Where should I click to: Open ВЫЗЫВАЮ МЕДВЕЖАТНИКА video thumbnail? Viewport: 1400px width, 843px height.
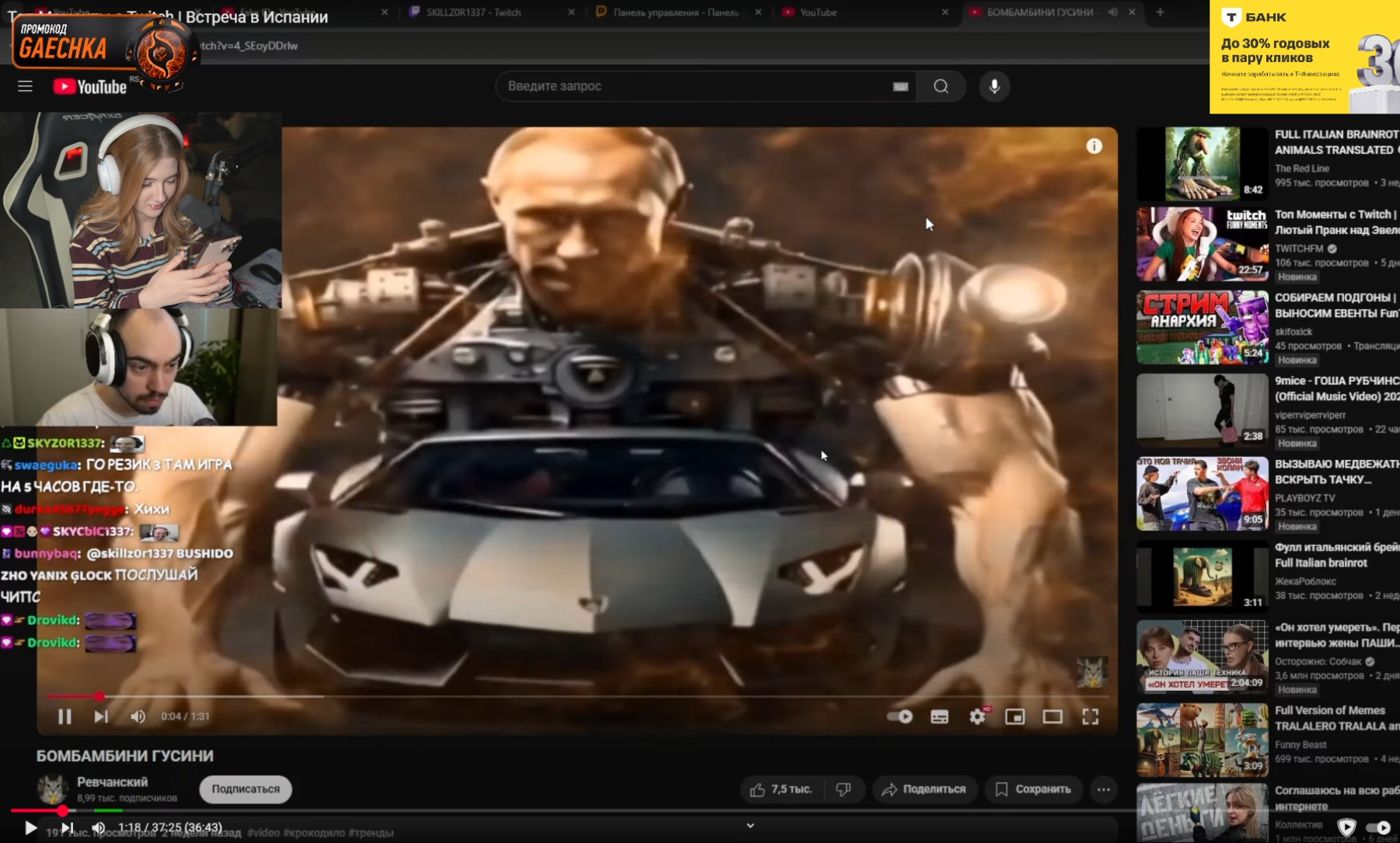[x=1202, y=493]
